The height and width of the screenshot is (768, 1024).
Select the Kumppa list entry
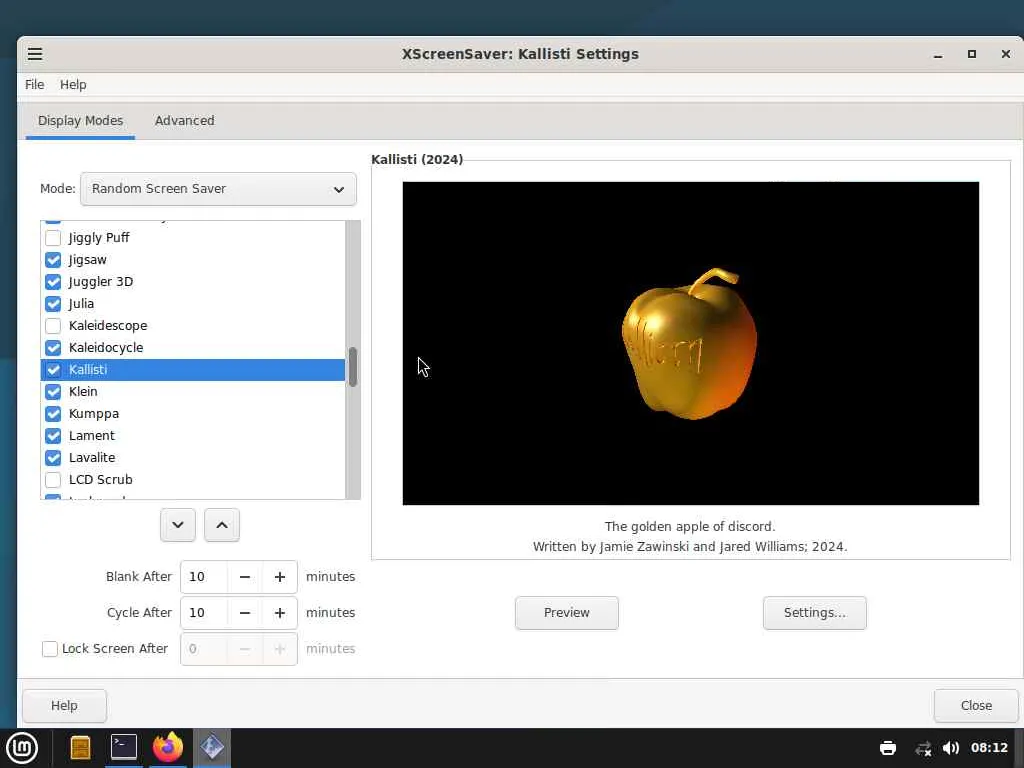click(193, 413)
